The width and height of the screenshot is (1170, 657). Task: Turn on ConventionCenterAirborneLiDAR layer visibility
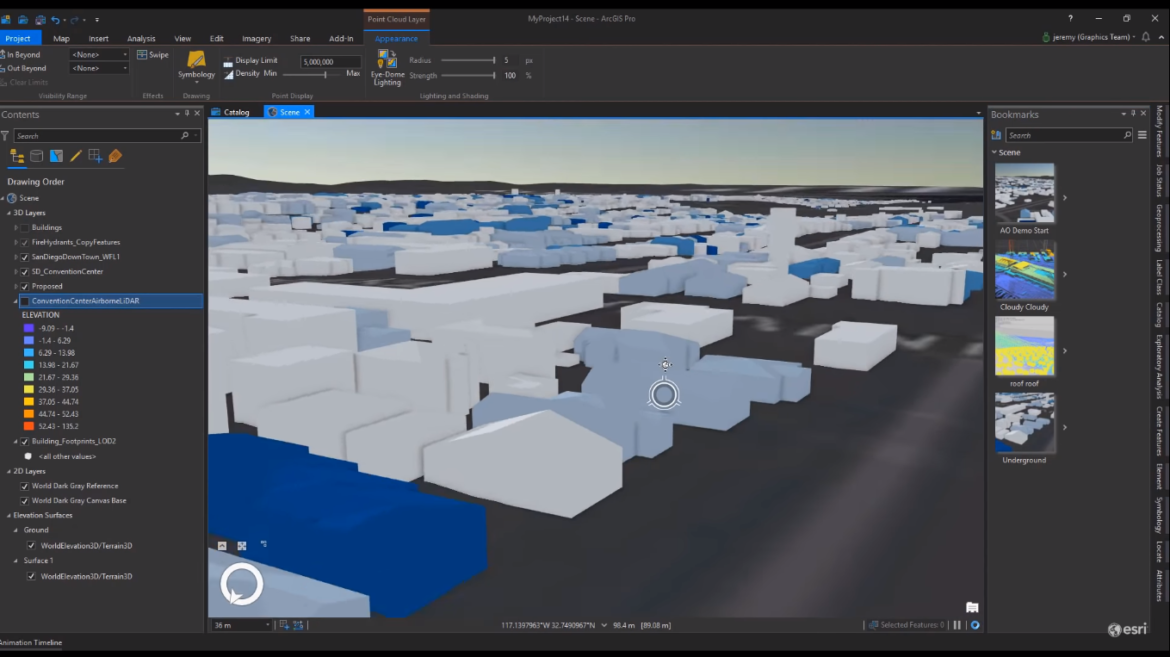pyautogui.click(x=25, y=301)
